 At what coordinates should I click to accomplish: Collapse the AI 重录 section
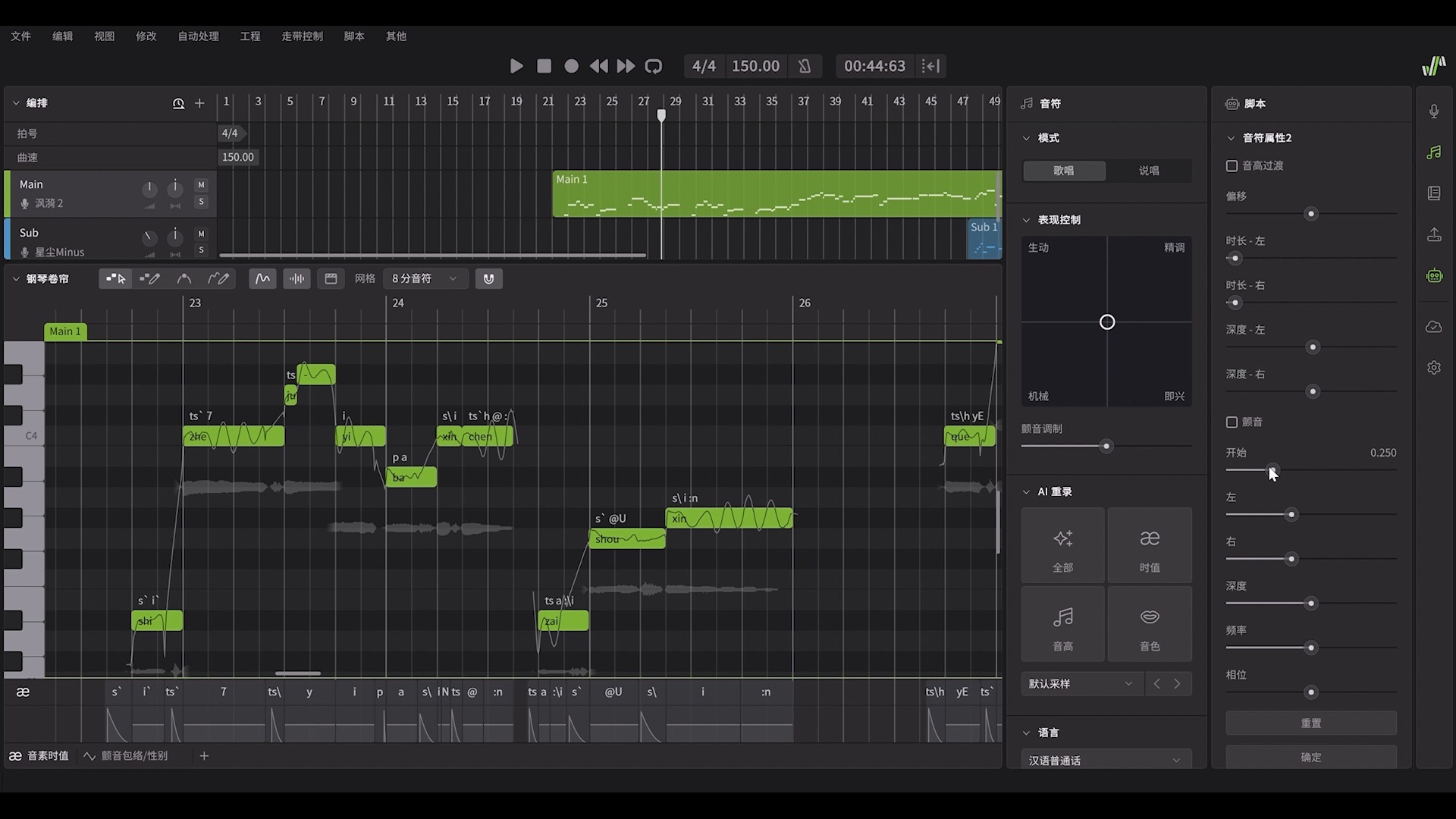click(x=1027, y=492)
